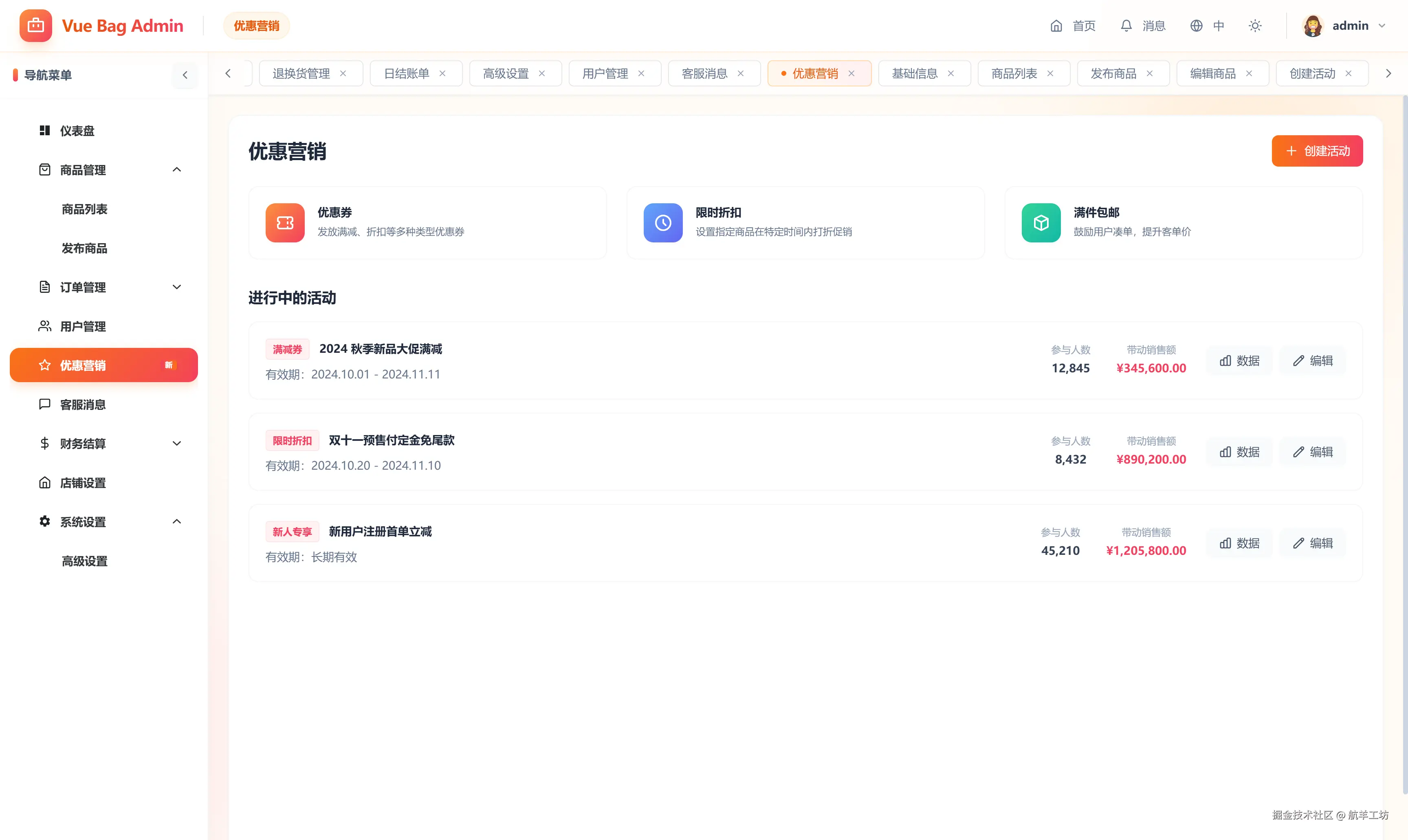Click the 创建活动 create button

(x=1317, y=151)
